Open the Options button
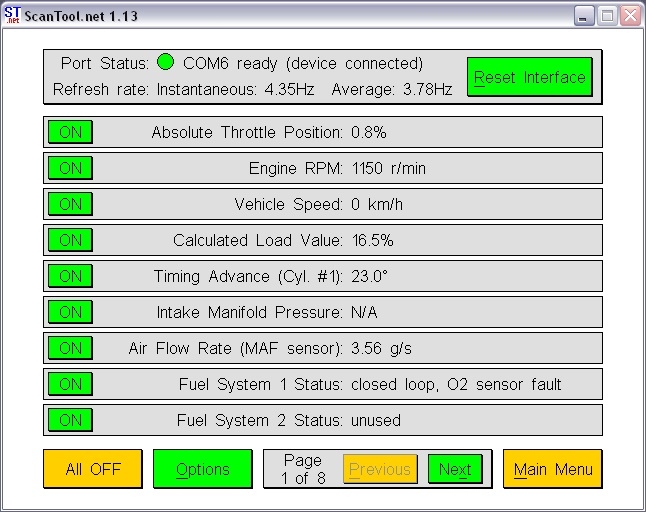The image size is (646, 512). [x=203, y=469]
